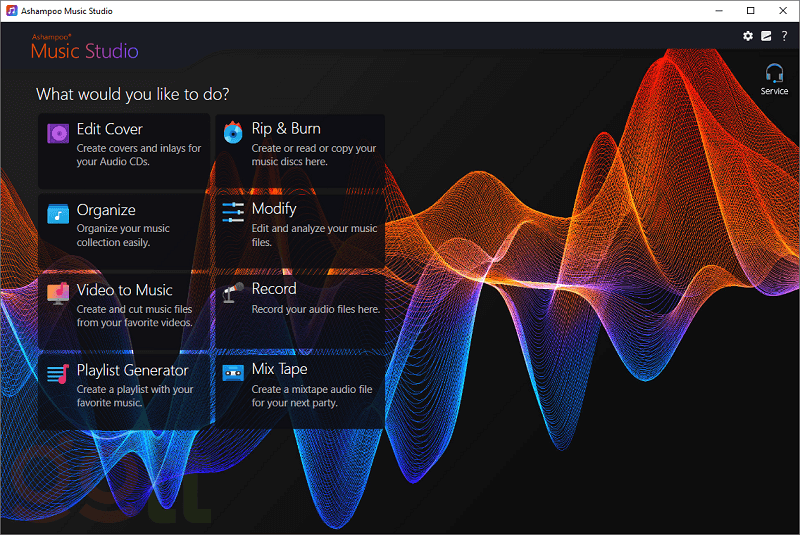Start the Video to Music module title

(124, 290)
